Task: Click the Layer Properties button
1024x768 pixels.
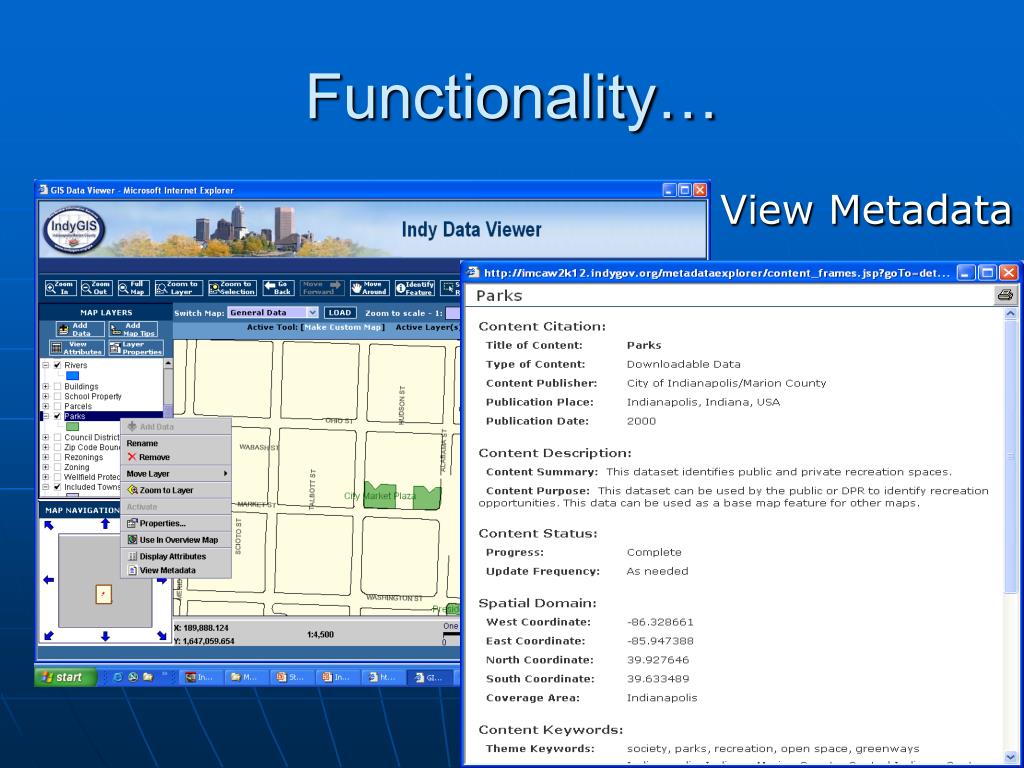Action: (x=136, y=348)
